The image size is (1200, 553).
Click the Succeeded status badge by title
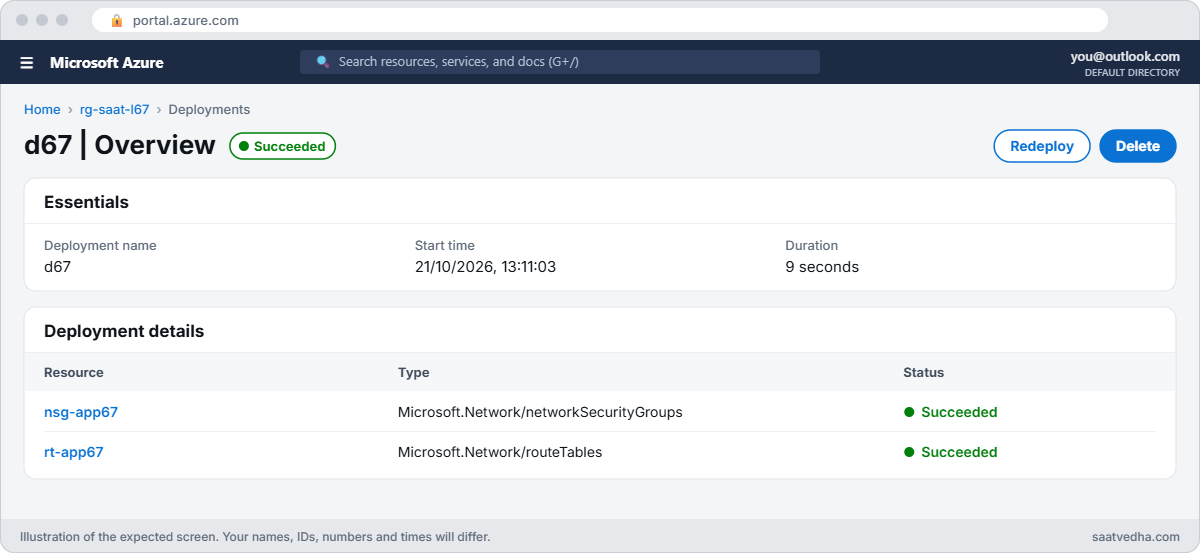pos(283,146)
